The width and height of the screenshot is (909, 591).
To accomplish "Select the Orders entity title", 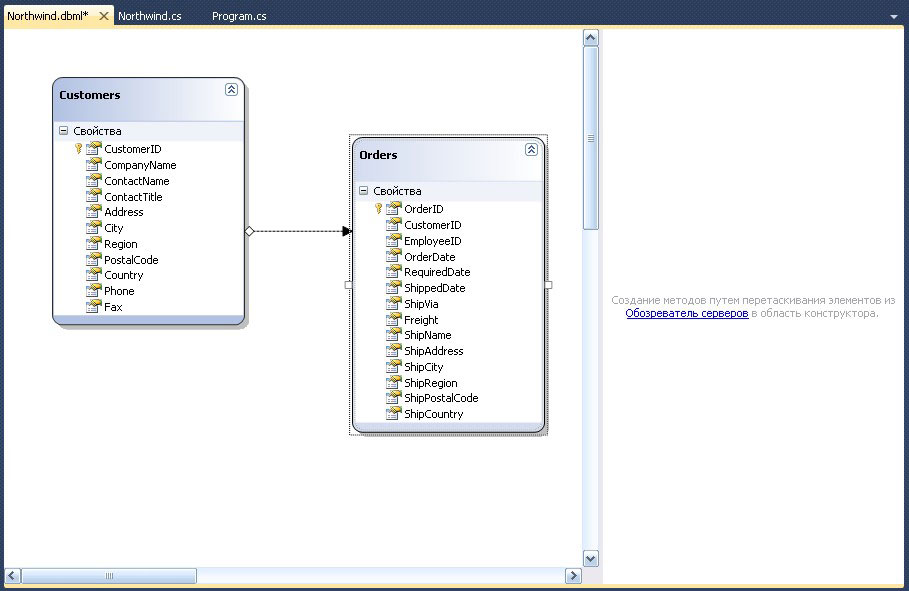I will pyautogui.click(x=378, y=155).
